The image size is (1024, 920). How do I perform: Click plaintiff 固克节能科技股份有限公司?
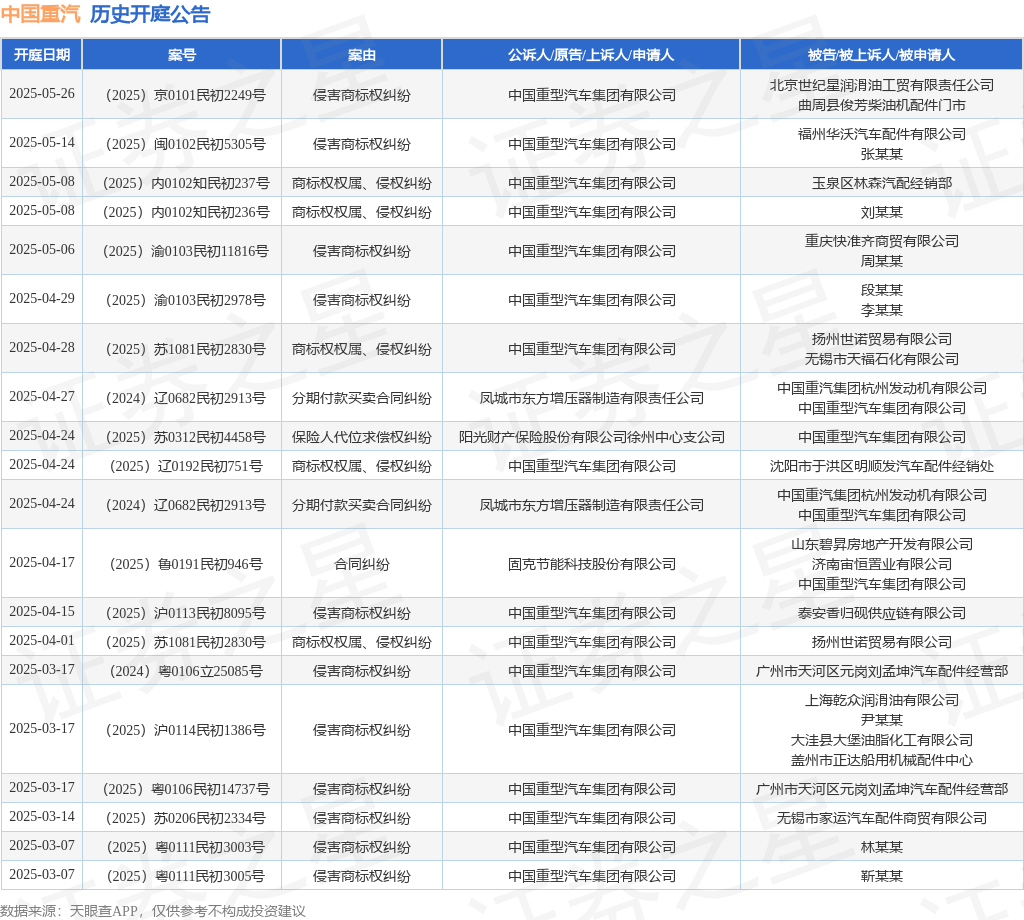pos(591,564)
